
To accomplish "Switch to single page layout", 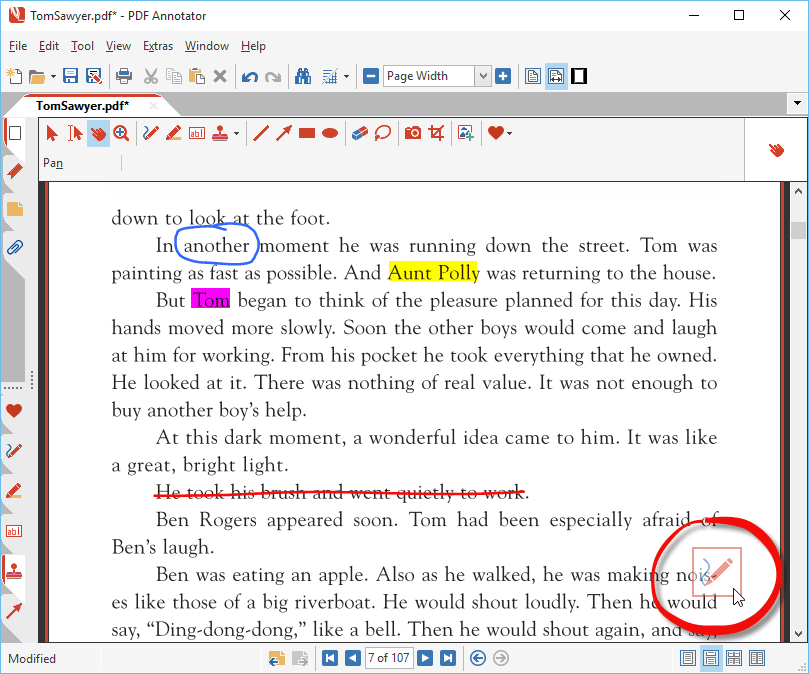I will (x=688, y=659).
